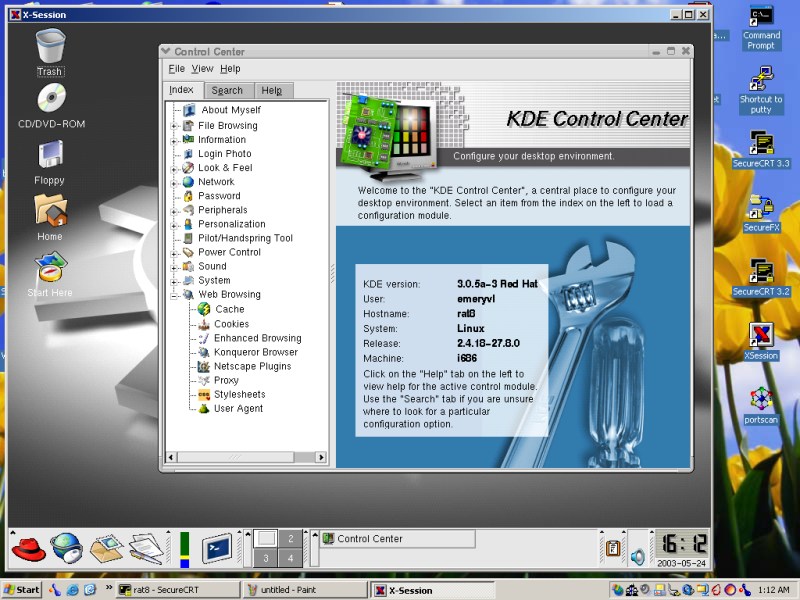The width and height of the screenshot is (800, 600).
Task: Open the web browser globe icon in panel
Action: click(x=66, y=548)
